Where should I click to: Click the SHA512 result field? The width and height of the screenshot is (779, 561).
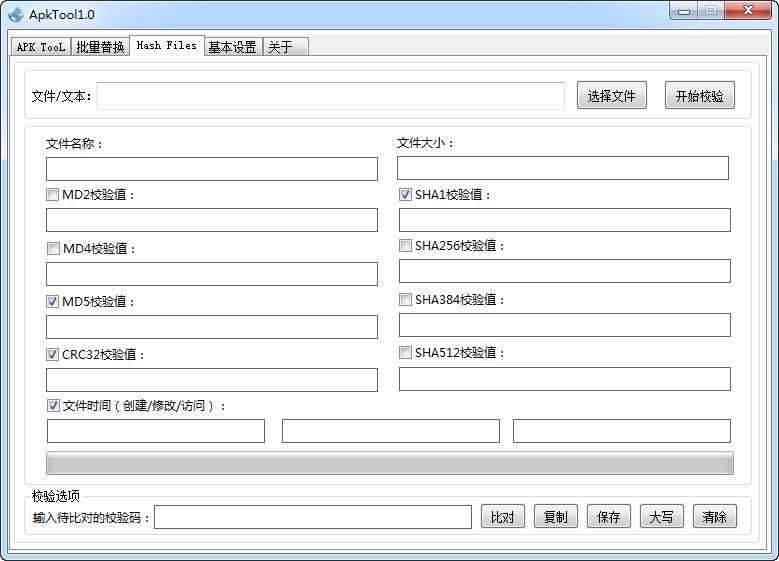(565, 379)
